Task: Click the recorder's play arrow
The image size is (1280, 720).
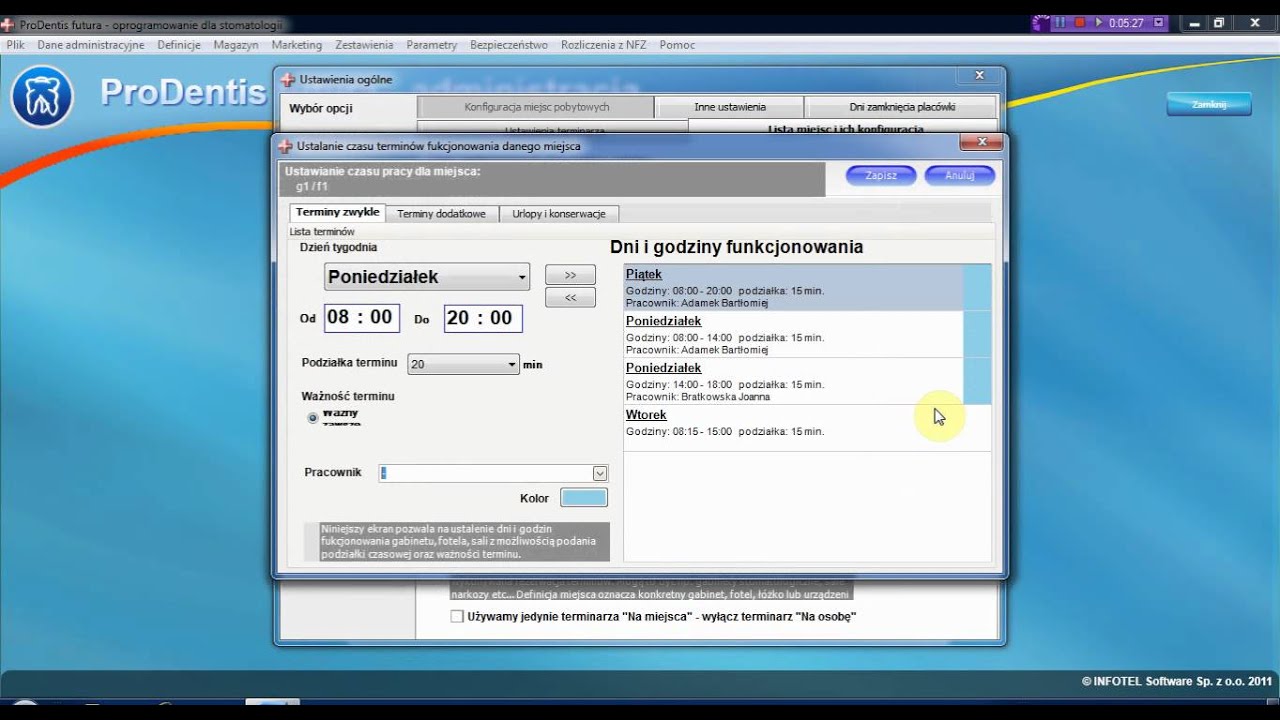Action: pos(1099,22)
